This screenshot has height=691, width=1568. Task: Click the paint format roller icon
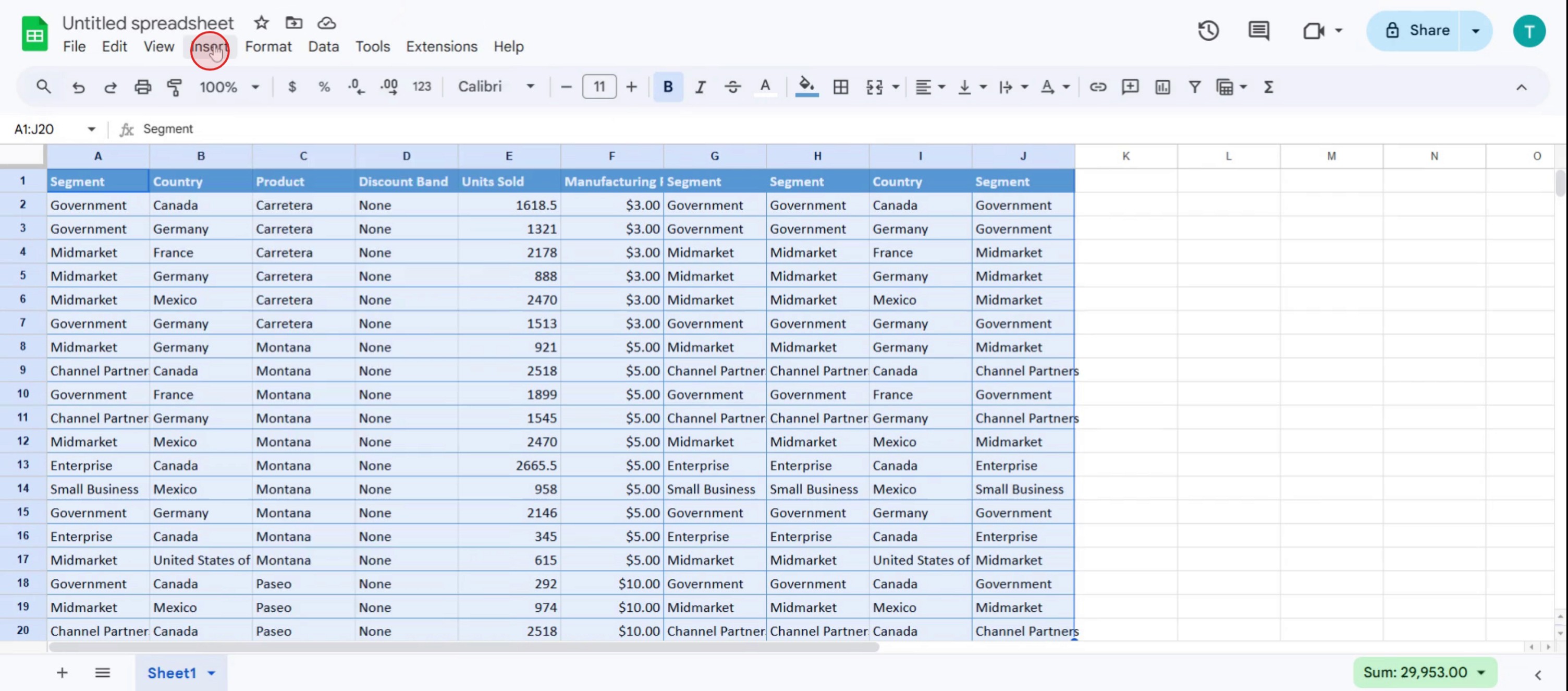[175, 87]
